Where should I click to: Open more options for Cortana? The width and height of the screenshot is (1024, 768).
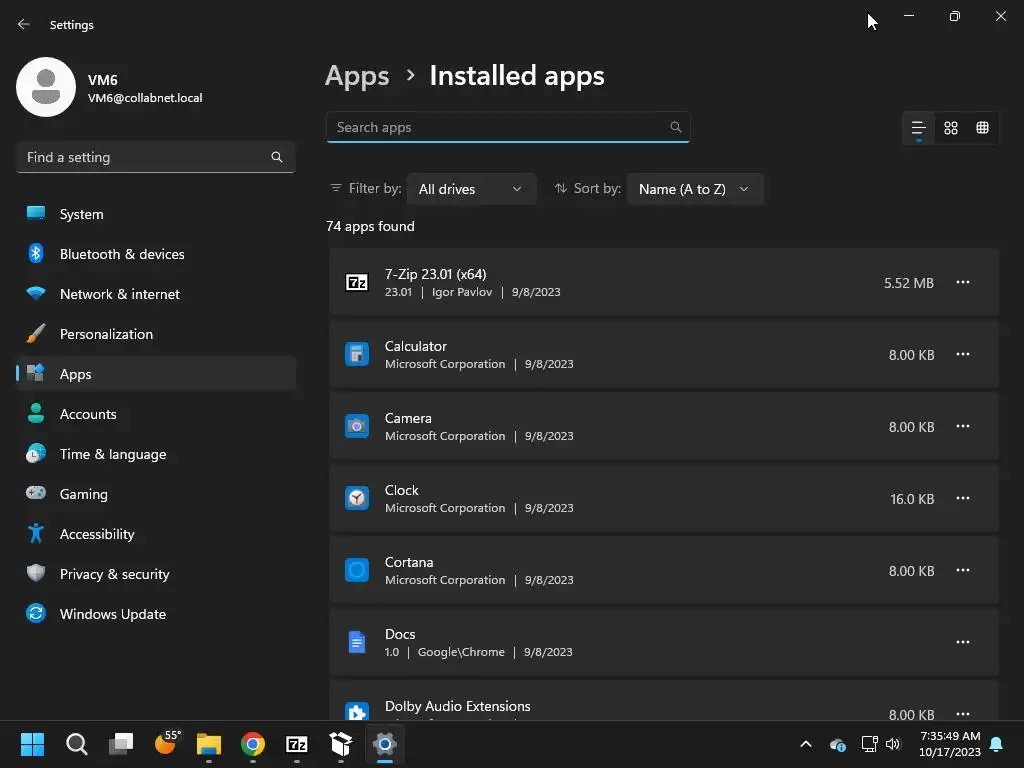(x=963, y=571)
